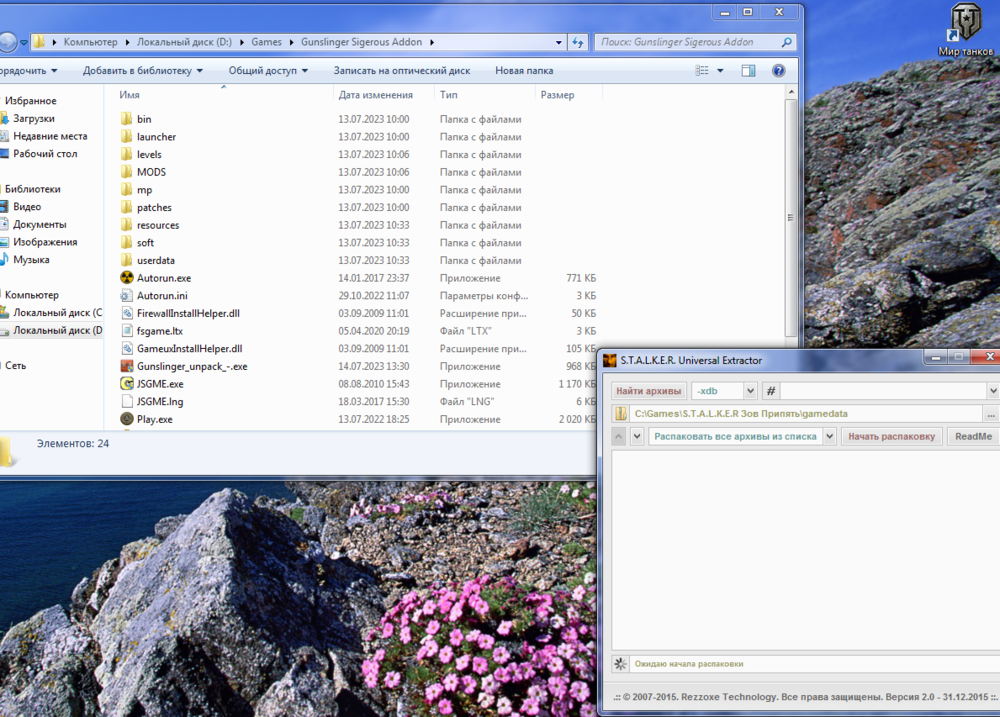Screen dimensions: 1000x717
Task: Toggle the Explorer preview pane icon
Action: click(x=748, y=71)
